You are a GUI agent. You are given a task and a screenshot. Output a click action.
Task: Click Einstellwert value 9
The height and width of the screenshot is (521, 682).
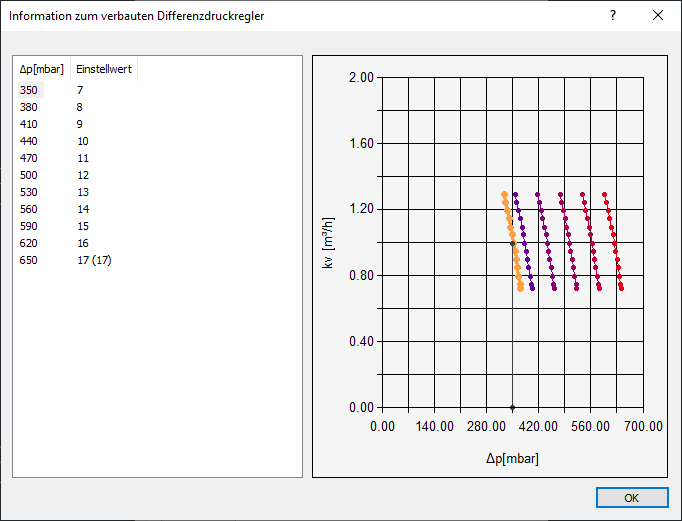(80, 124)
